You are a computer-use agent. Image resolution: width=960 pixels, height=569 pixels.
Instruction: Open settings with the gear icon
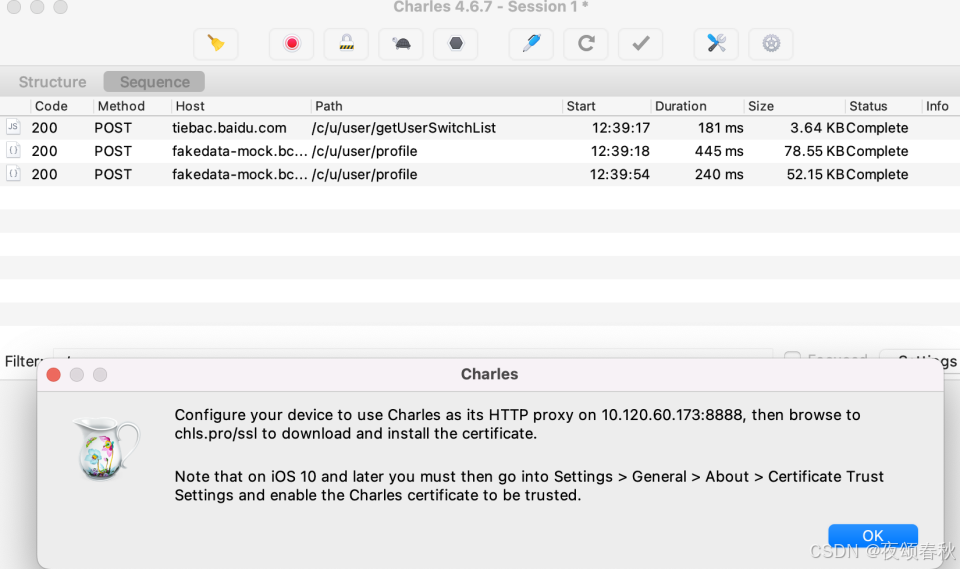pyautogui.click(x=771, y=43)
